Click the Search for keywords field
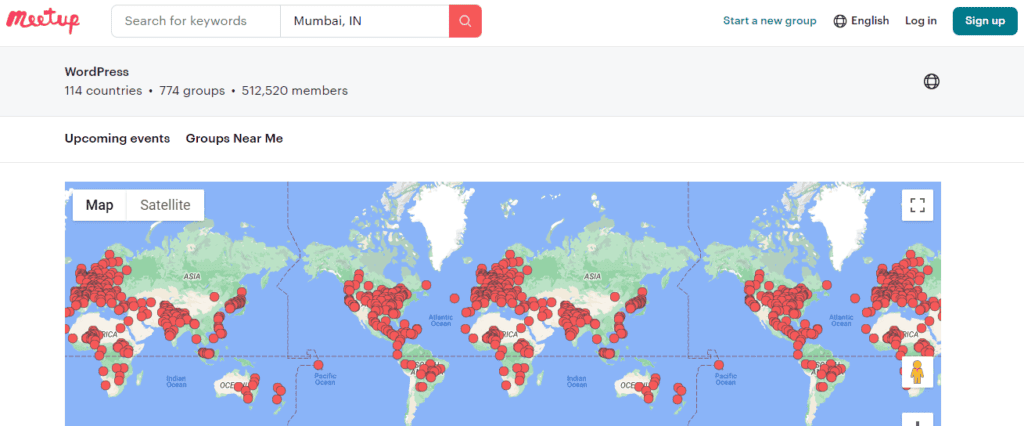This screenshot has height=426, width=1024. click(196, 21)
